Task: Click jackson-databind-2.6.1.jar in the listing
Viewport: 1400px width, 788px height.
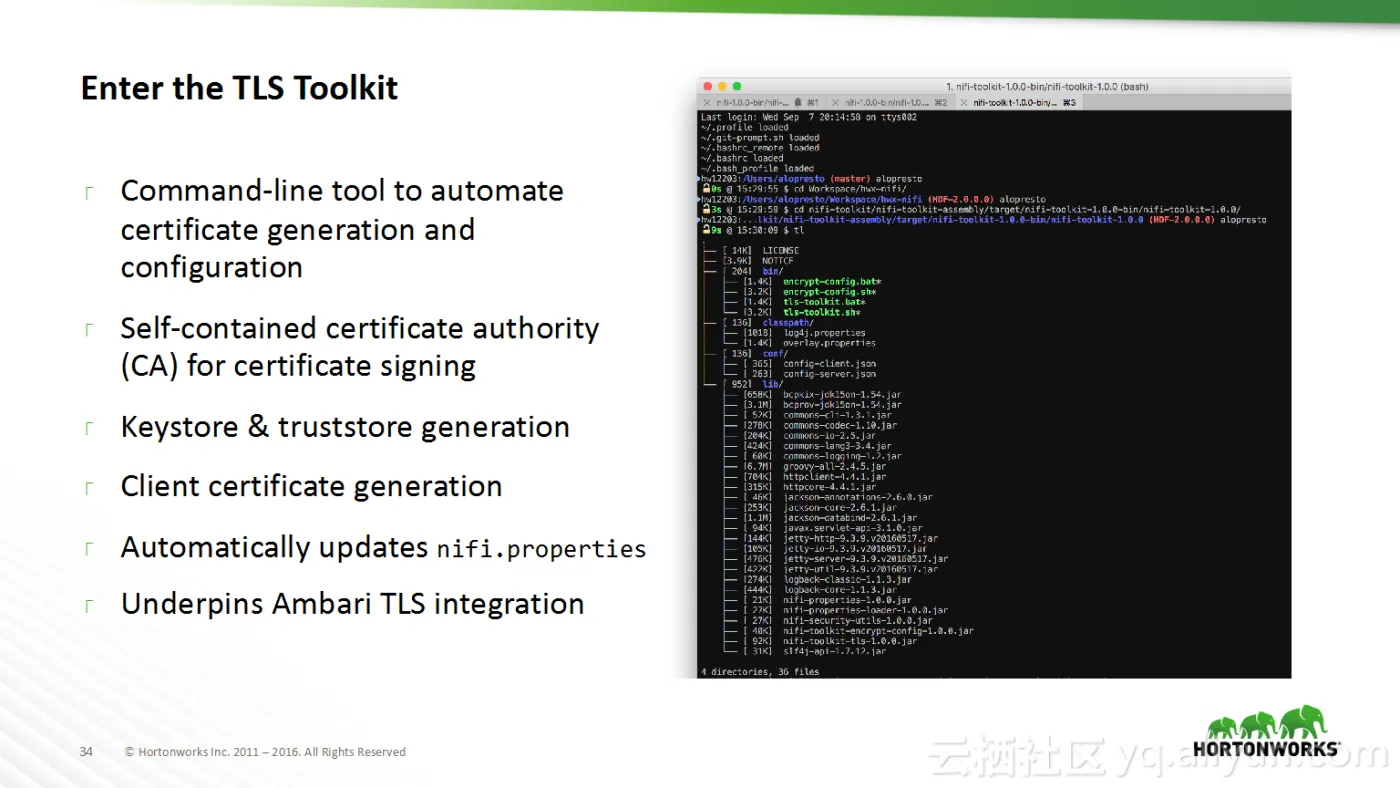Action: [x=850, y=518]
